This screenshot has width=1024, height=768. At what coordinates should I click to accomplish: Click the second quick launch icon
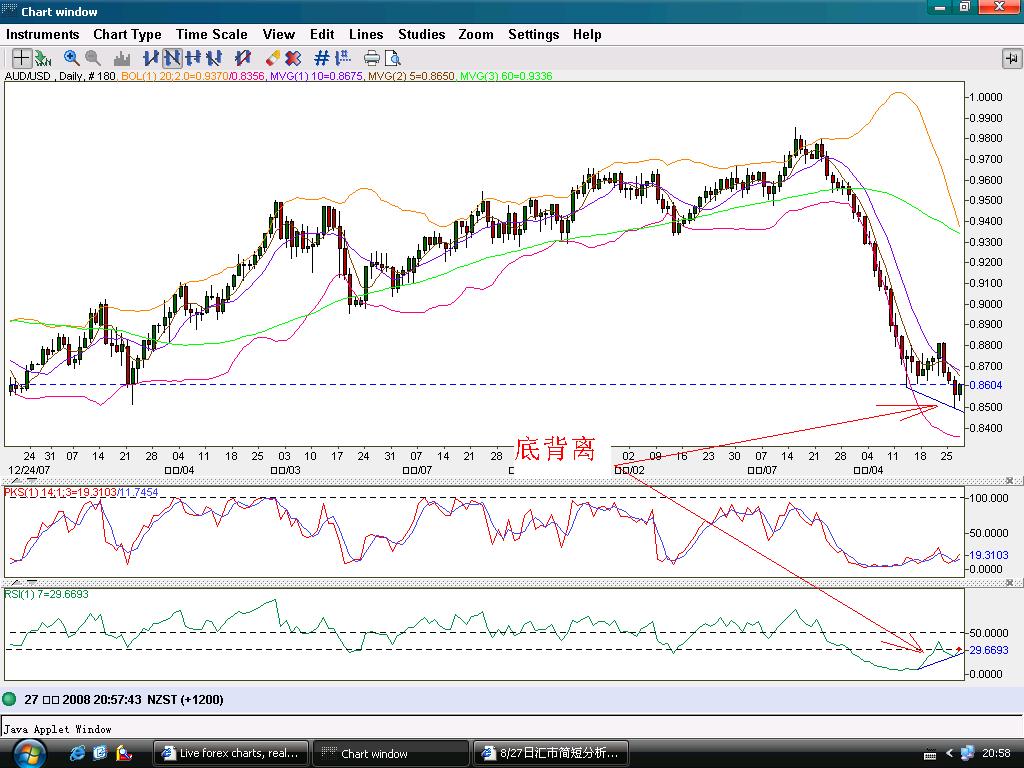pyautogui.click(x=100, y=754)
